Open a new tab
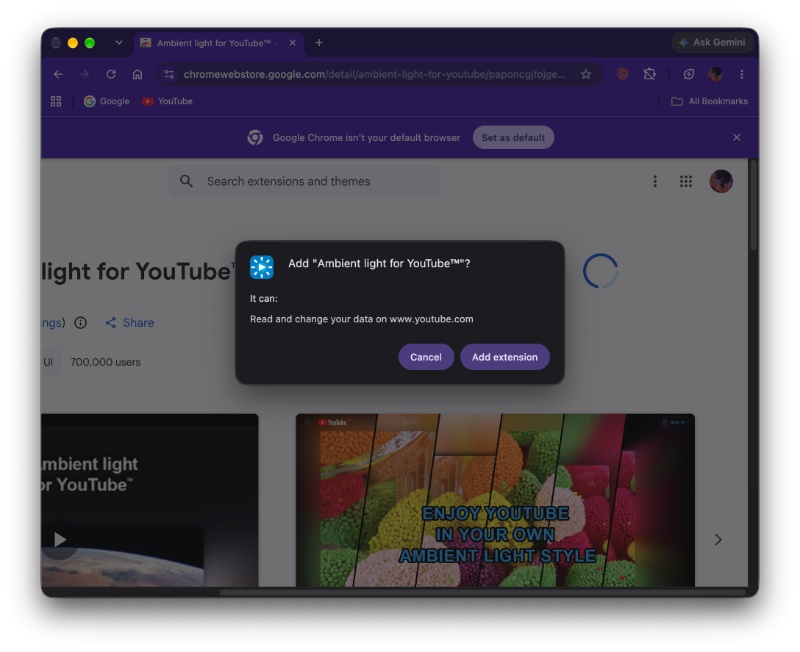Screen dimensions: 800x652 tap(319, 43)
